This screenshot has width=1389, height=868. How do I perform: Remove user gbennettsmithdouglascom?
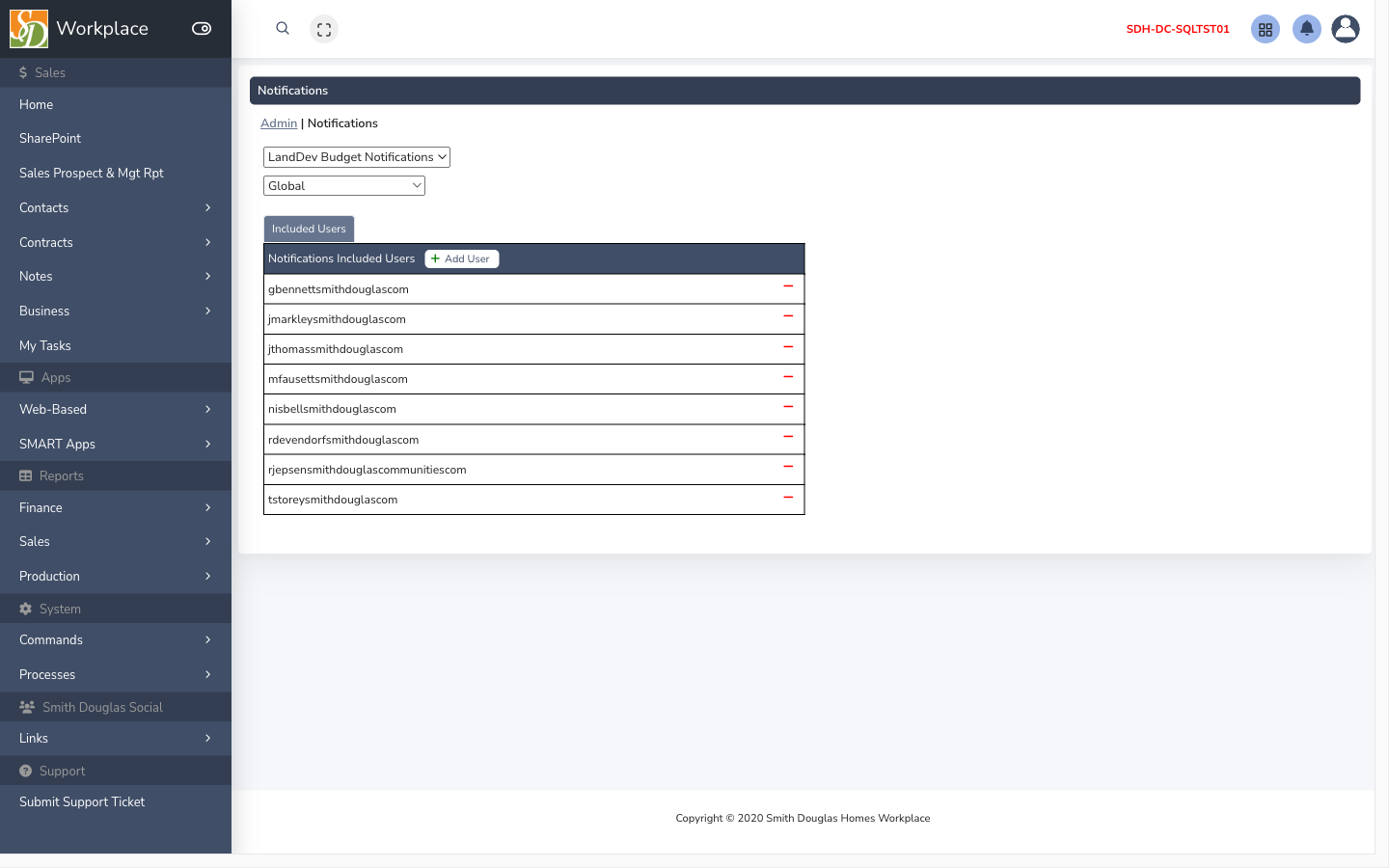tap(788, 286)
